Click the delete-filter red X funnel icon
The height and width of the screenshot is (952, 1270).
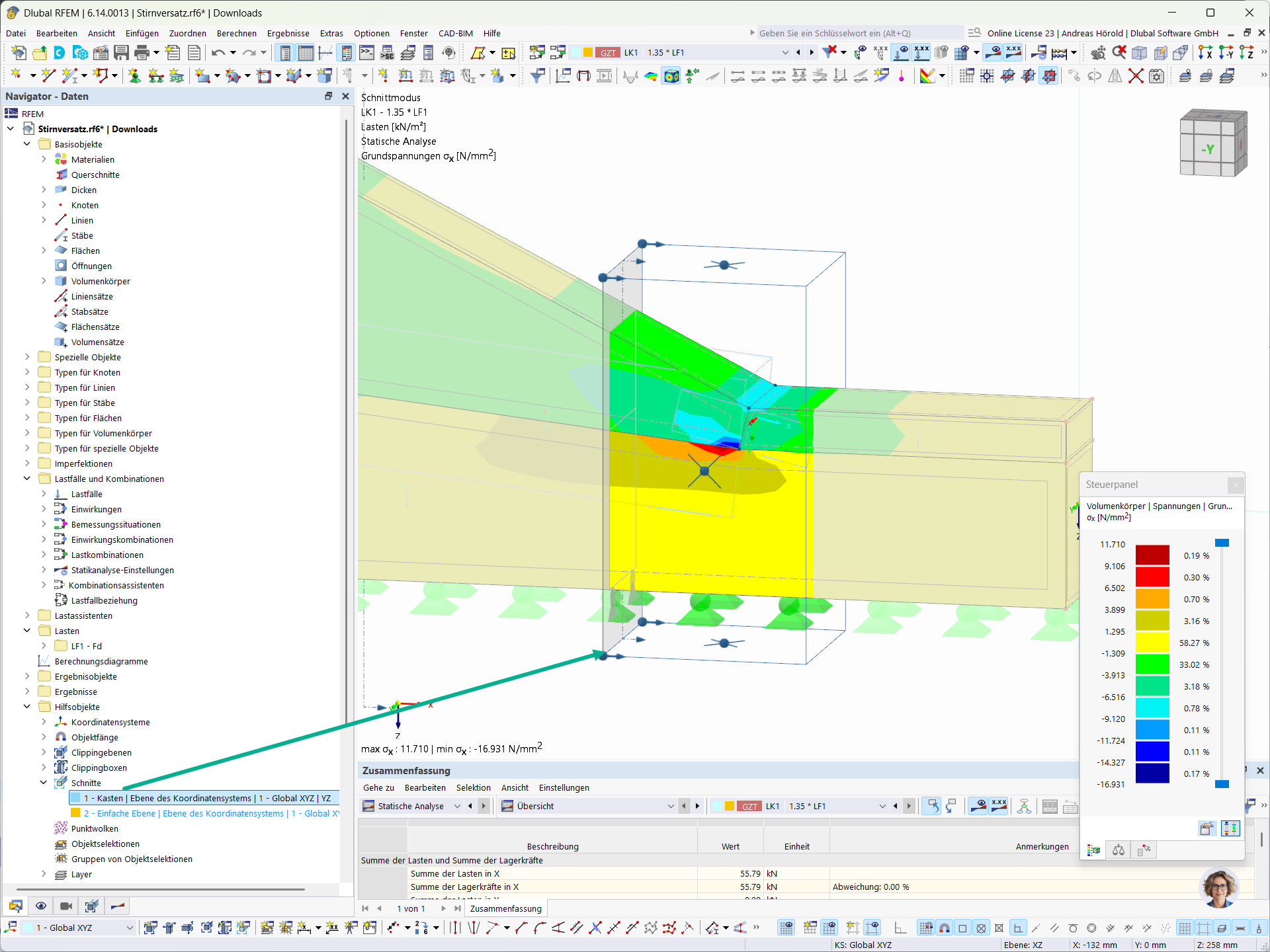pos(829,53)
